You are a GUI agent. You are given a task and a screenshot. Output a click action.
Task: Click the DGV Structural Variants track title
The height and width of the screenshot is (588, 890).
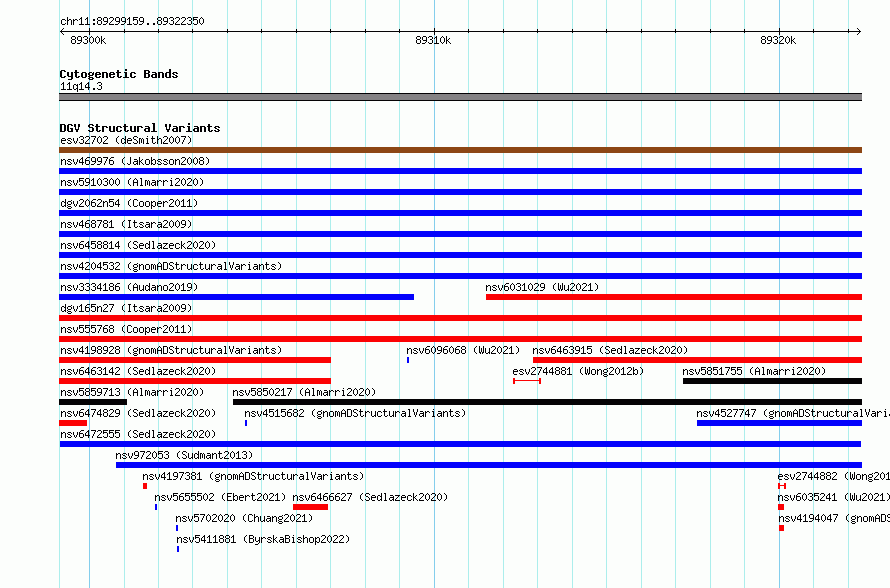[140, 128]
